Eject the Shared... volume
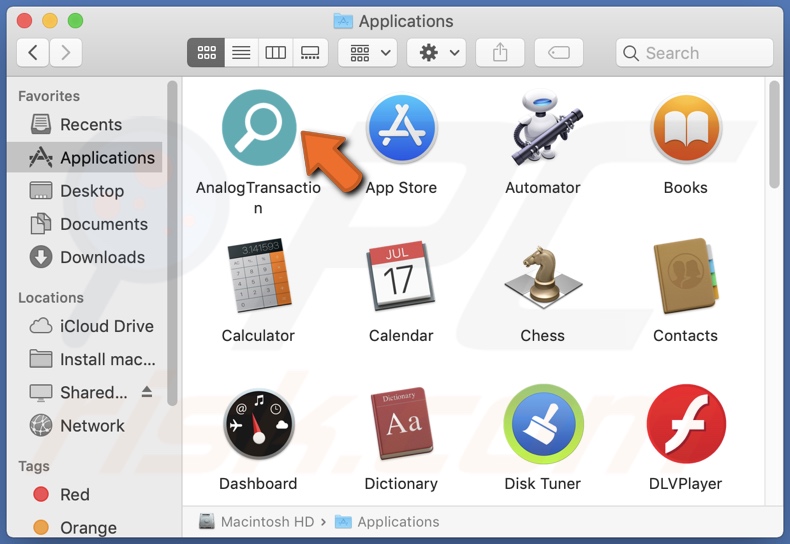 (x=147, y=392)
